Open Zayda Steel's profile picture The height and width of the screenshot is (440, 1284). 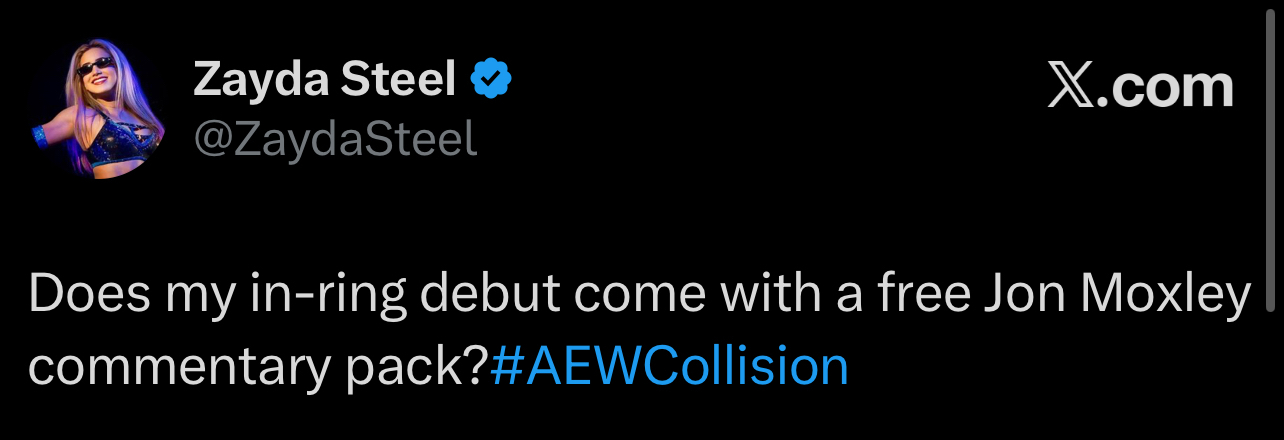coord(98,112)
